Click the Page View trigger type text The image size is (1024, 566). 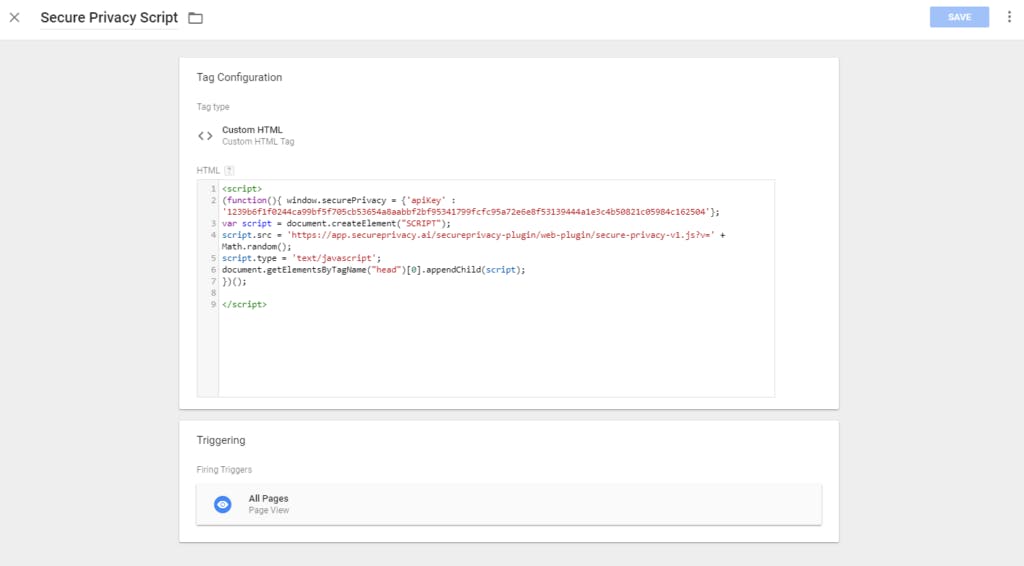268,511
